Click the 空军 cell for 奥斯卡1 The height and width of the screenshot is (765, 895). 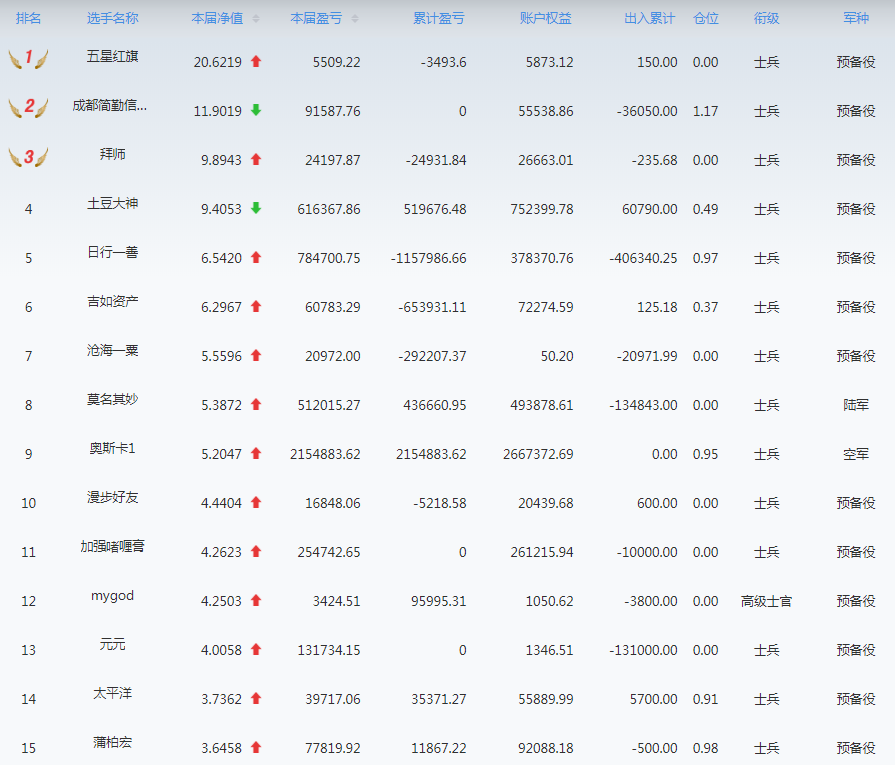point(856,454)
